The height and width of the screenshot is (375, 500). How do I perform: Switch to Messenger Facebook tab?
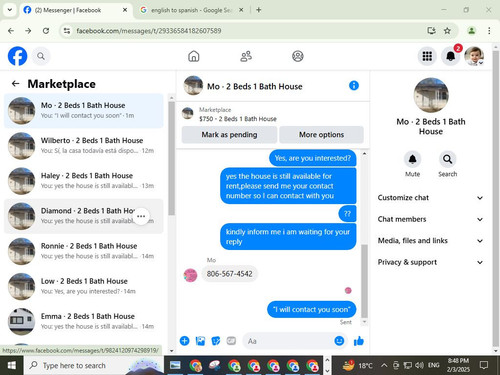[75, 10]
